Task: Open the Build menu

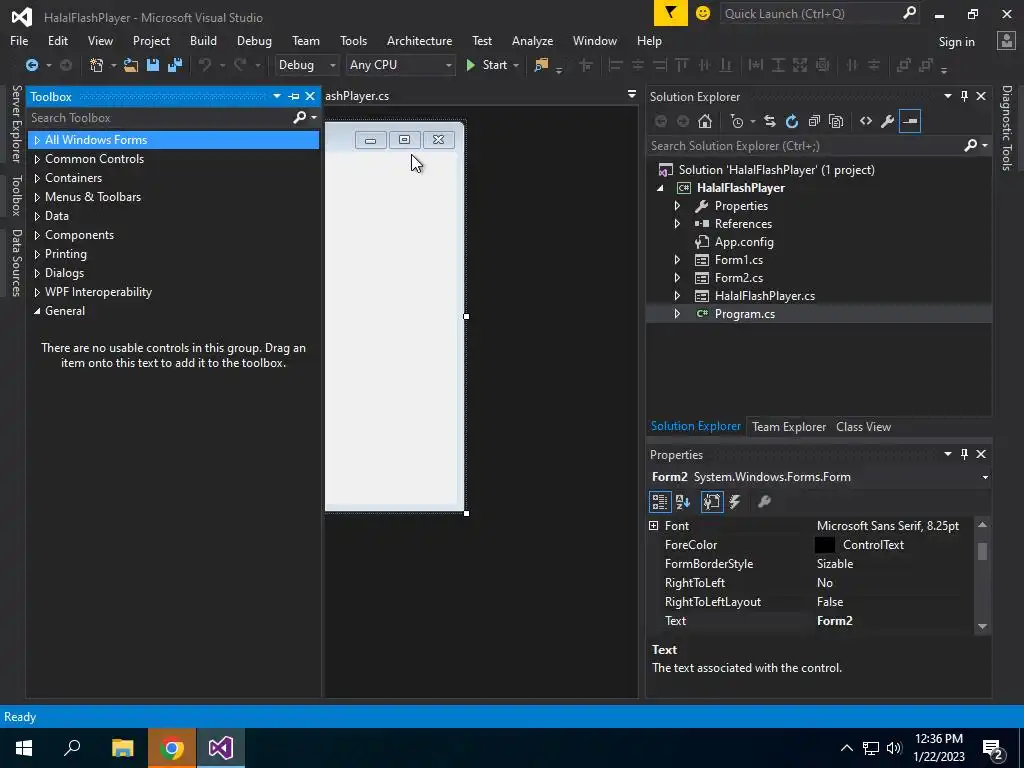Action: tap(203, 40)
